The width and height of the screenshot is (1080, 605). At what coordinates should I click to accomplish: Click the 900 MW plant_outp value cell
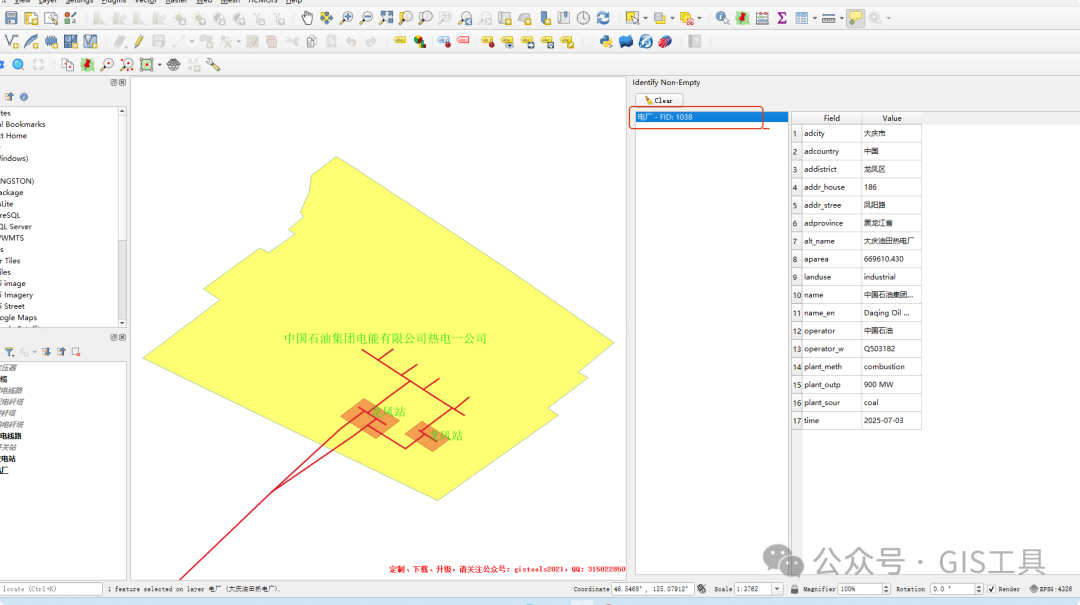tap(891, 384)
